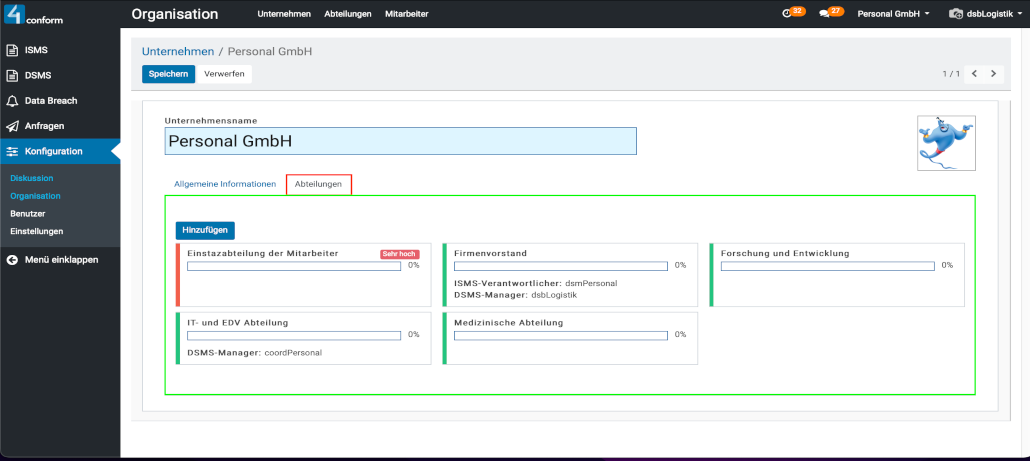The height and width of the screenshot is (461, 1030).
Task: Open dsbLogistik user menu
Action: 984,14
